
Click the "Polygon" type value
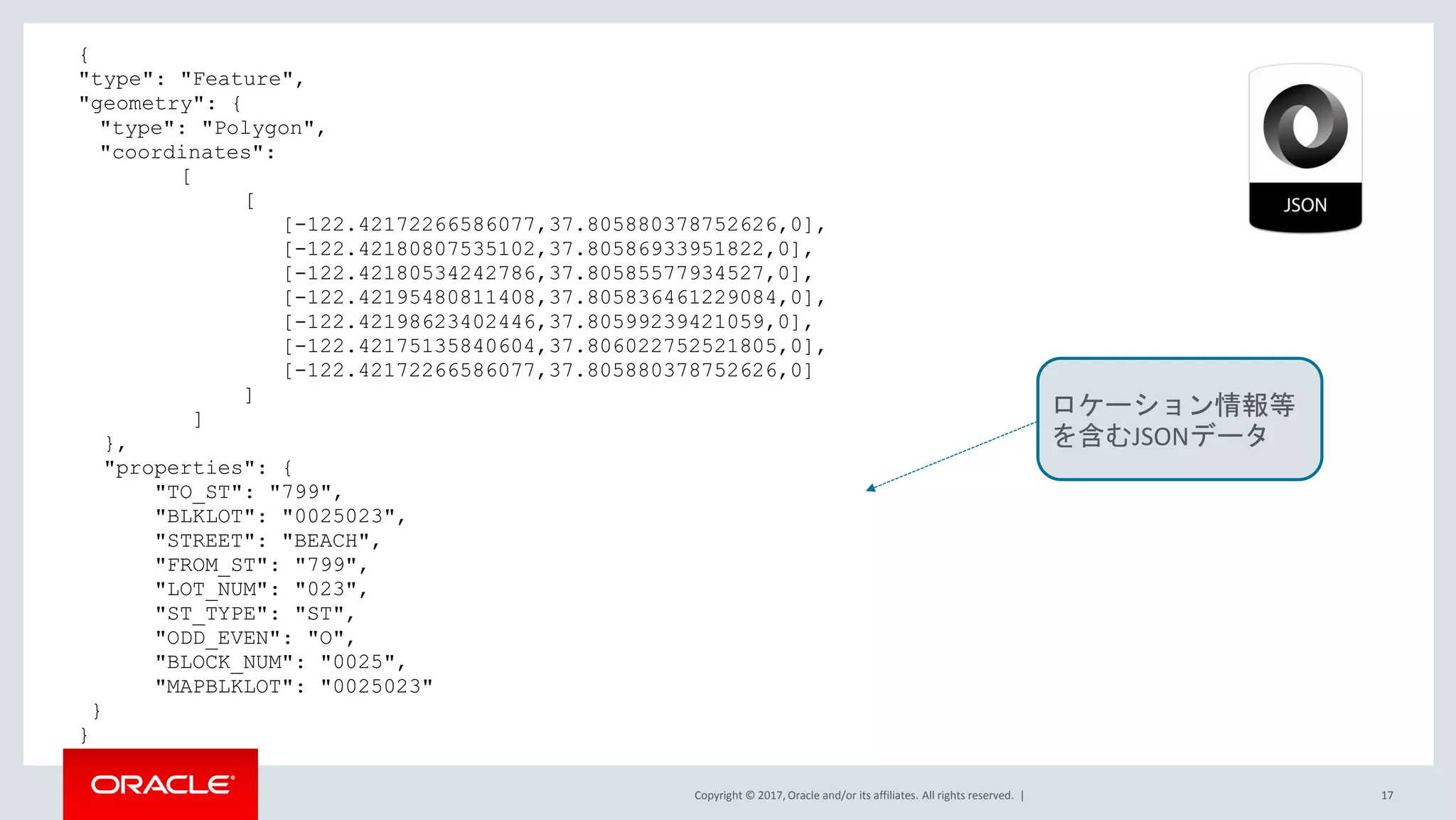pyautogui.click(x=258, y=128)
